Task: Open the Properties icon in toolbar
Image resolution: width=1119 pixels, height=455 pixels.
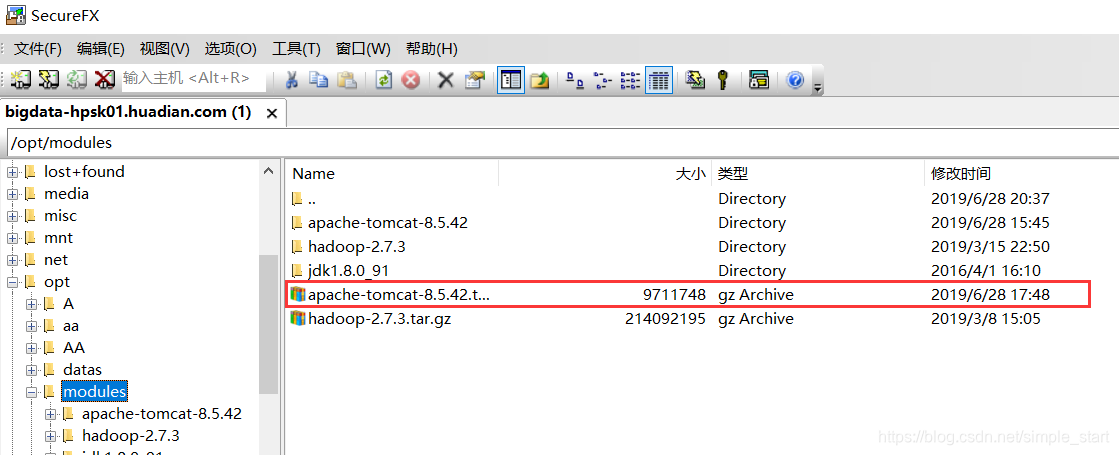Action: pyautogui.click(x=475, y=79)
